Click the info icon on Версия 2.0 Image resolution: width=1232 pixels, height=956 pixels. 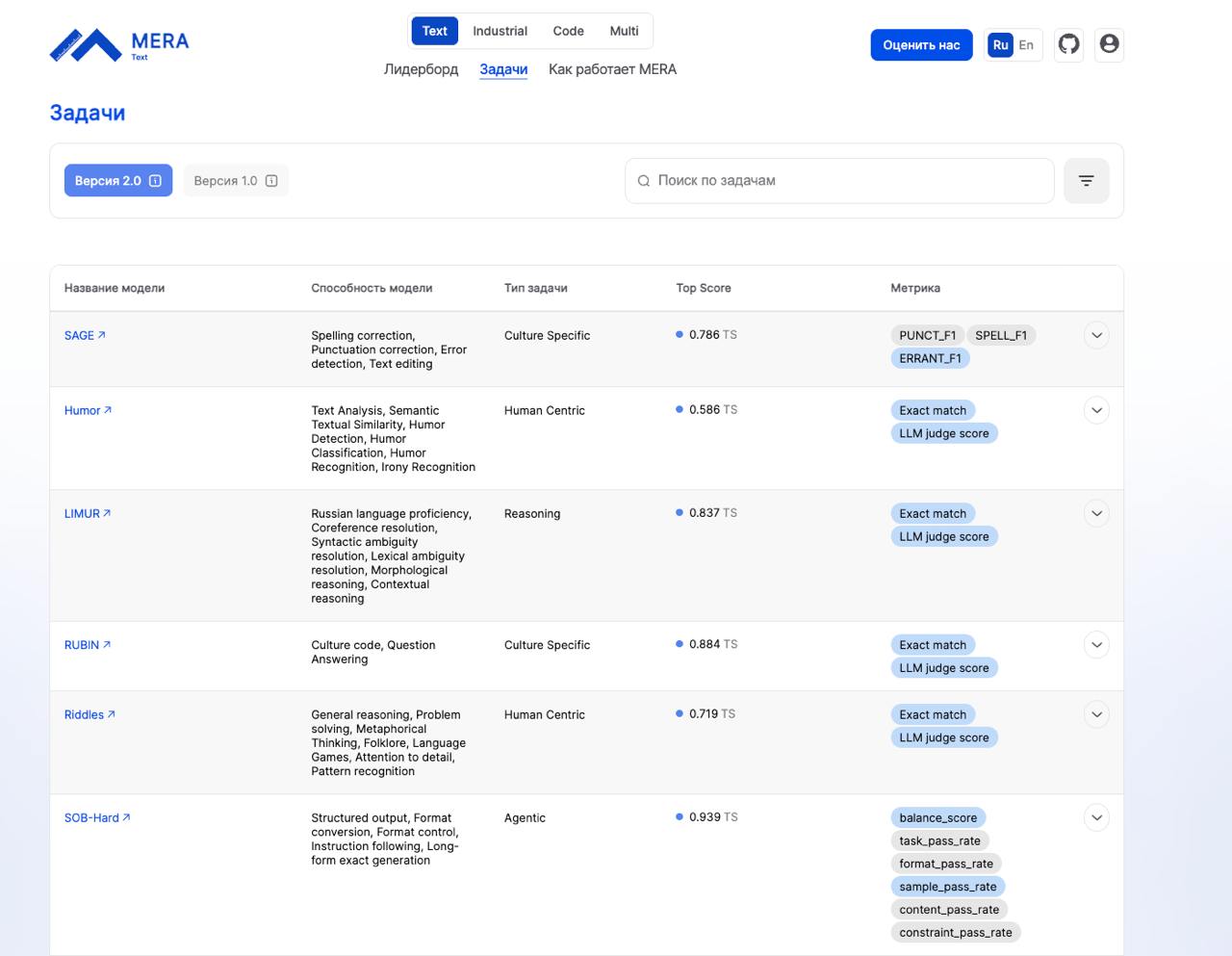pos(155,181)
